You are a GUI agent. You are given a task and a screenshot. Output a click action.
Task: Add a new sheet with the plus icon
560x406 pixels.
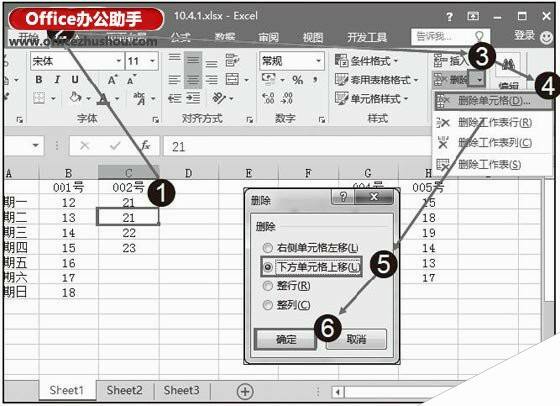(245, 391)
